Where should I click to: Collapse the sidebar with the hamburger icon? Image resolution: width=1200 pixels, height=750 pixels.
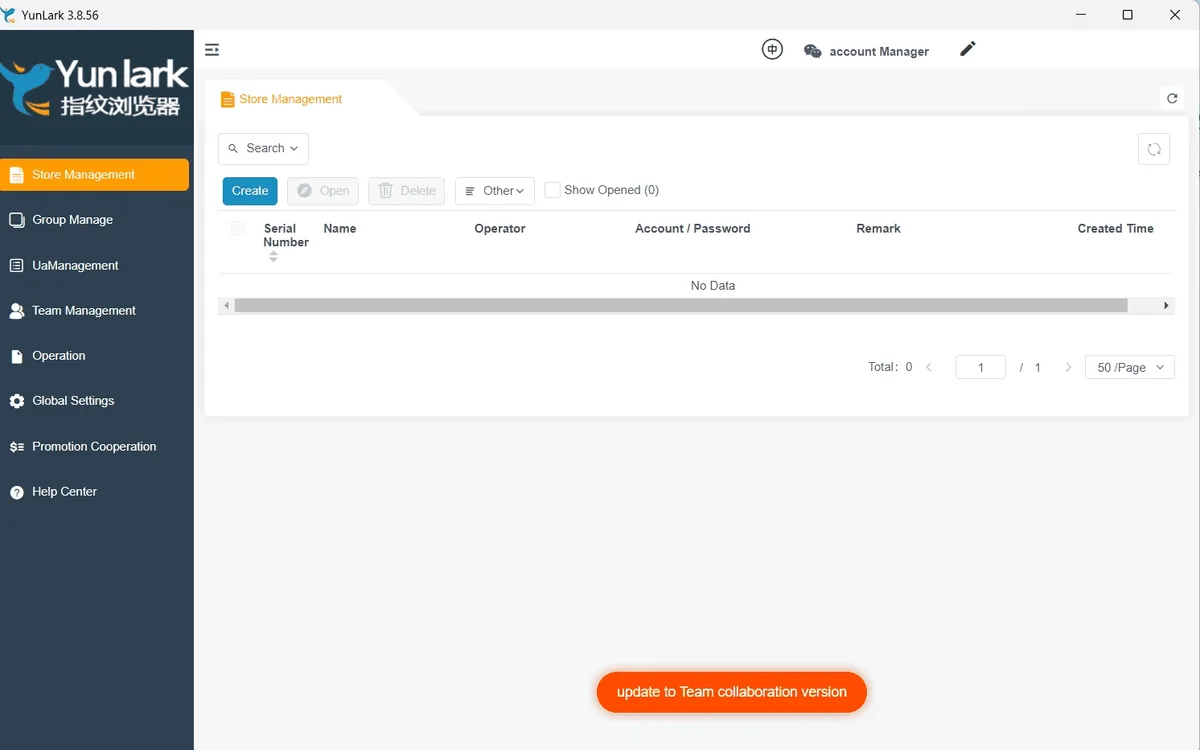point(212,50)
